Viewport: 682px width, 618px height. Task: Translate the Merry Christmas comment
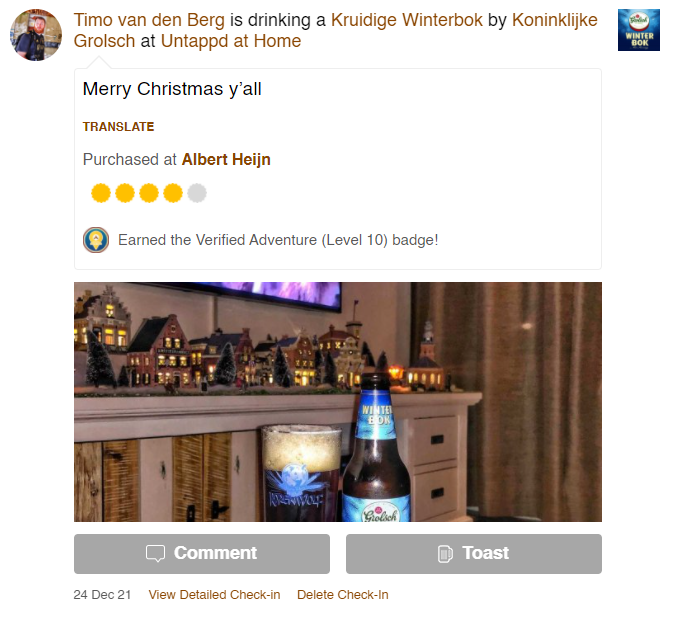click(118, 127)
